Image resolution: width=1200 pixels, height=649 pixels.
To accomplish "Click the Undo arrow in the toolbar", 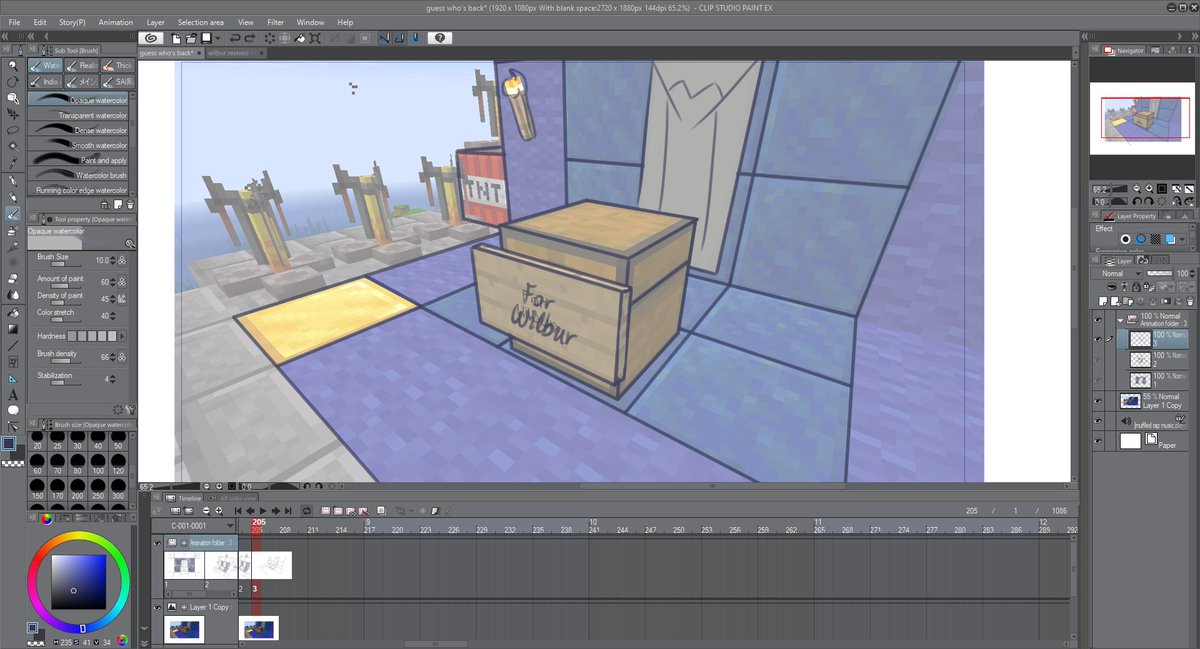I will 234,38.
